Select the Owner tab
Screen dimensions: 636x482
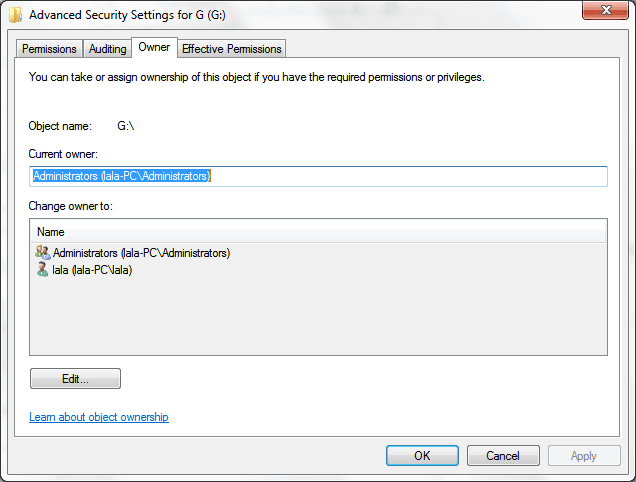point(154,48)
